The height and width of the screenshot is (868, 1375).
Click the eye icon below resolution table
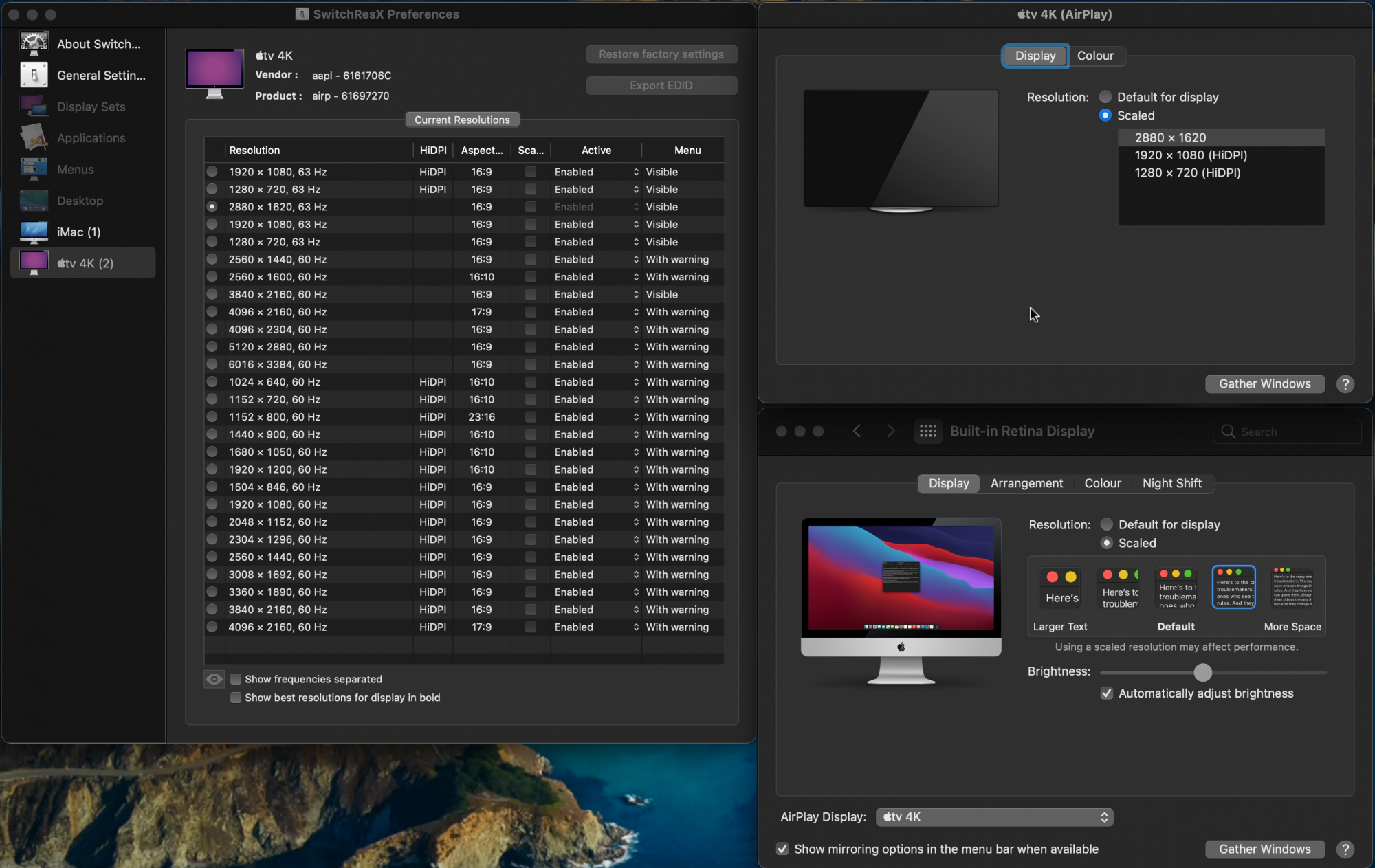(214, 679)
